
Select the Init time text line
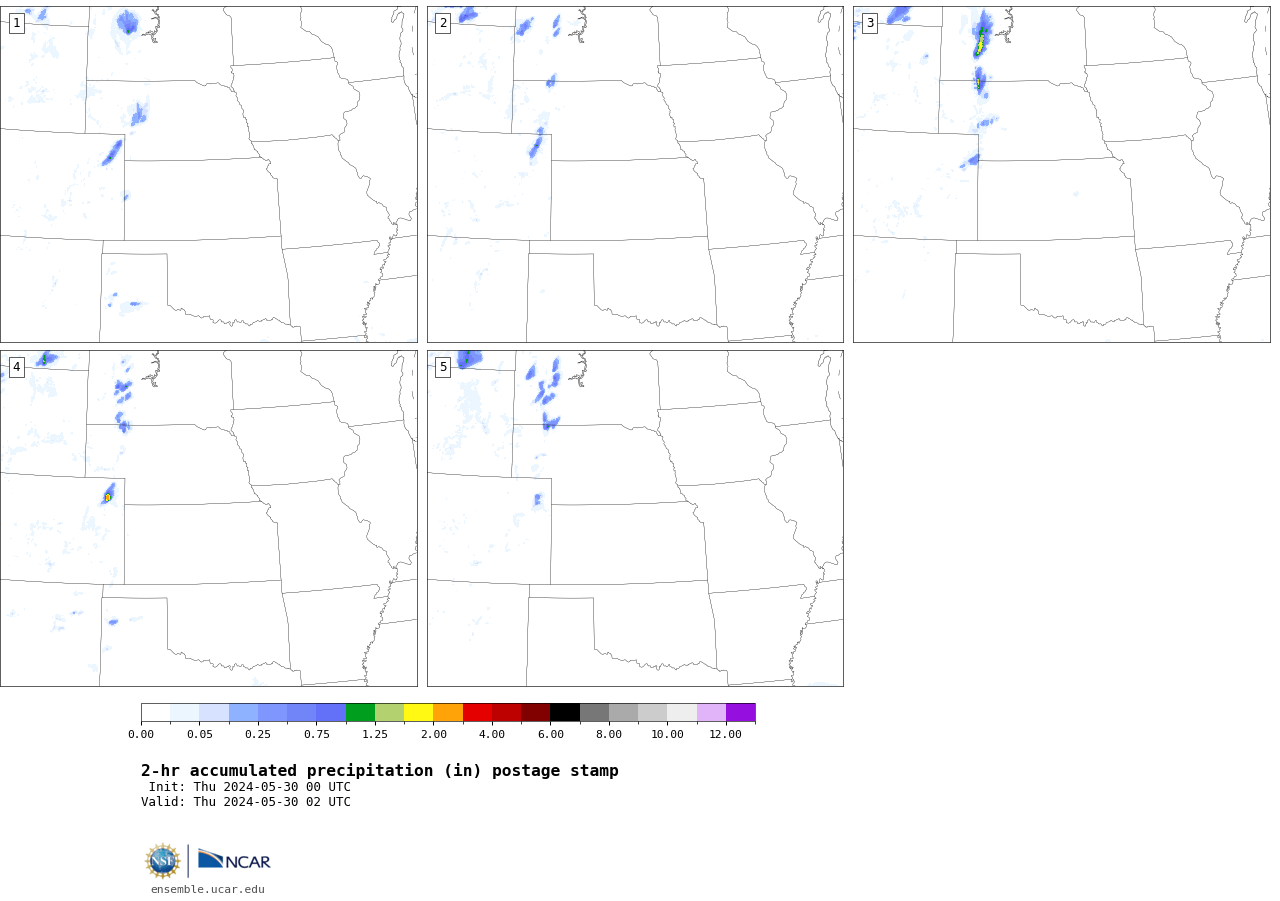point(250,787)
